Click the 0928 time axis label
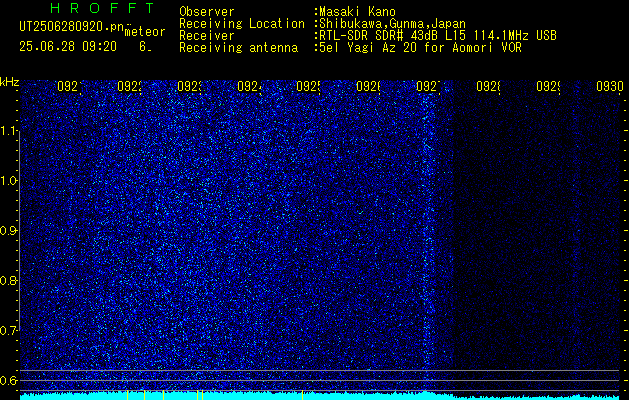 point(488,86)
